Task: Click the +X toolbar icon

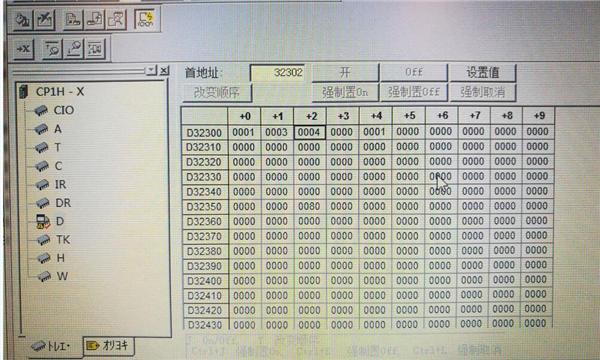Action: click(x=23, y=49)
